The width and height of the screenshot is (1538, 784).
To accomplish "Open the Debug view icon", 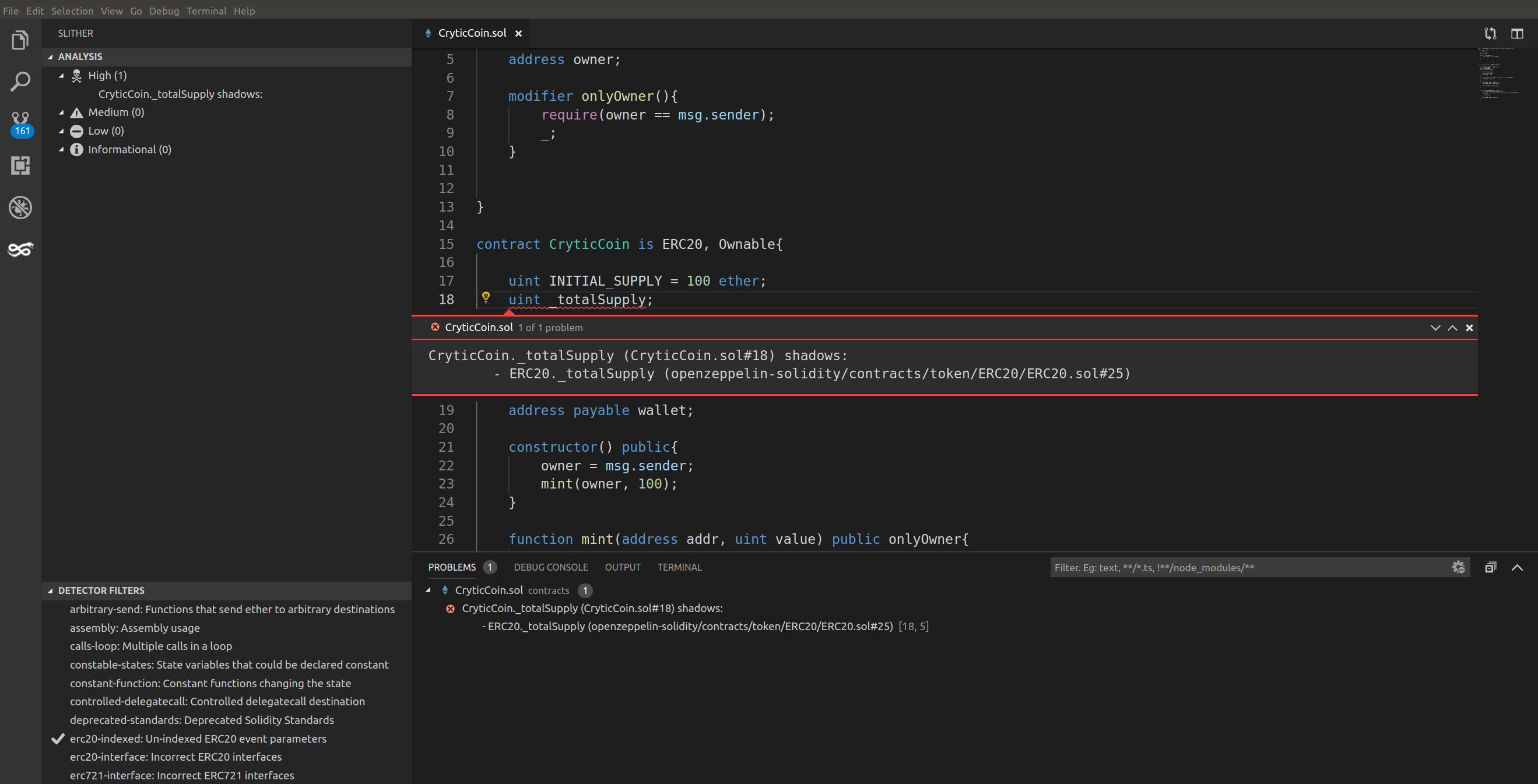I will (20, 207).
